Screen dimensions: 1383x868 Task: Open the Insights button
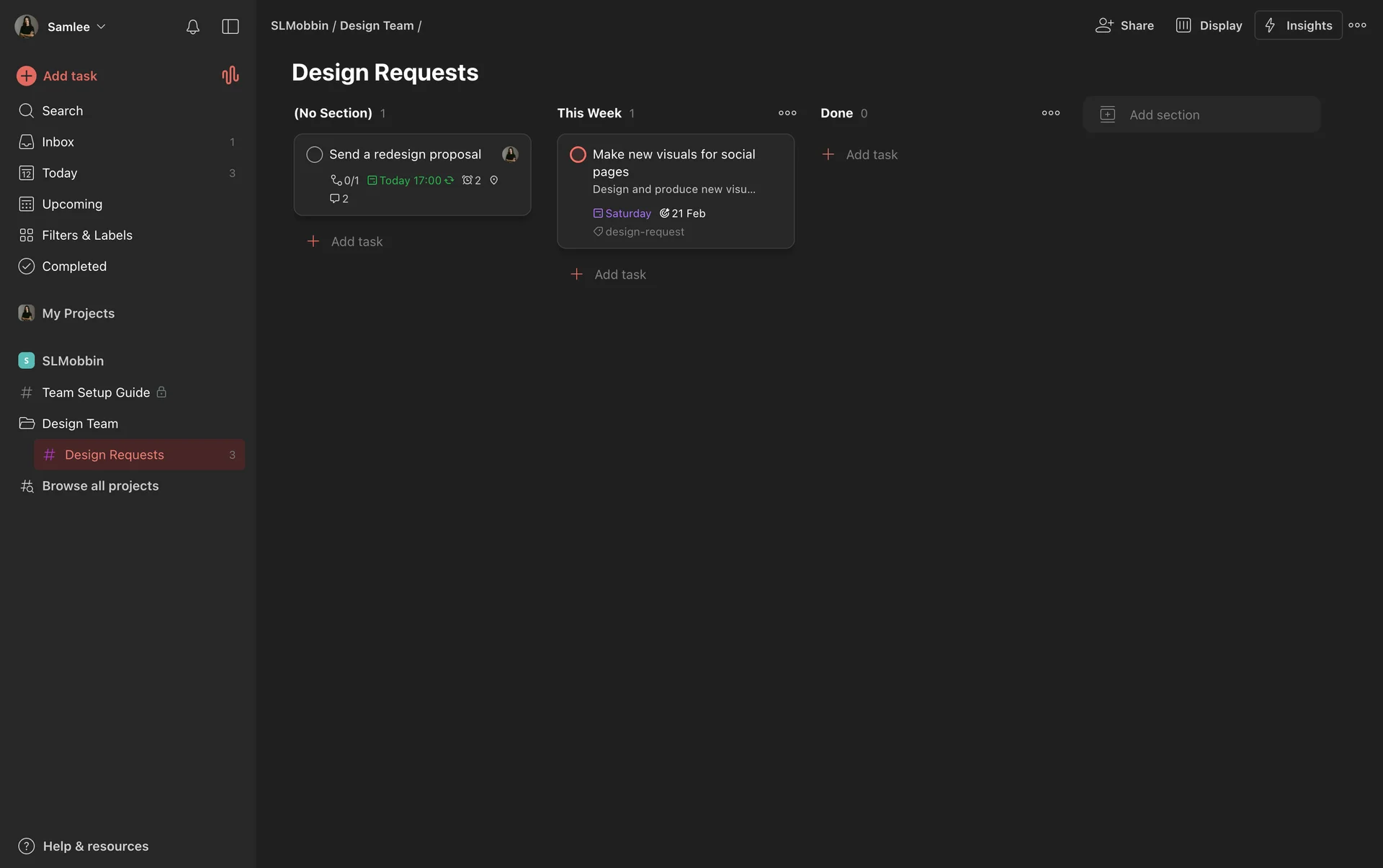(1298, 25)
